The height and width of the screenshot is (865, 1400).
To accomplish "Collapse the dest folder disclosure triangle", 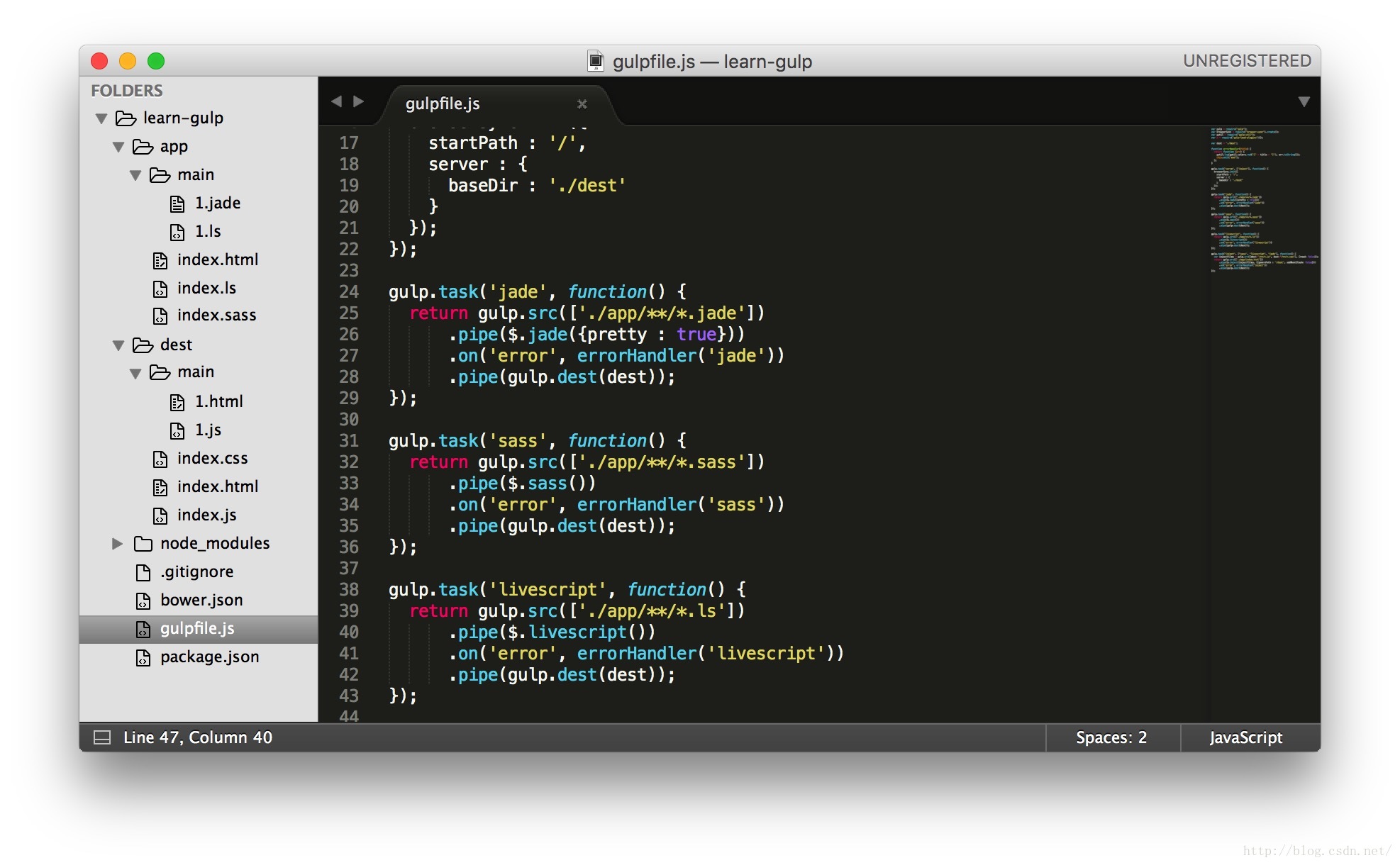I will point(118,345).
